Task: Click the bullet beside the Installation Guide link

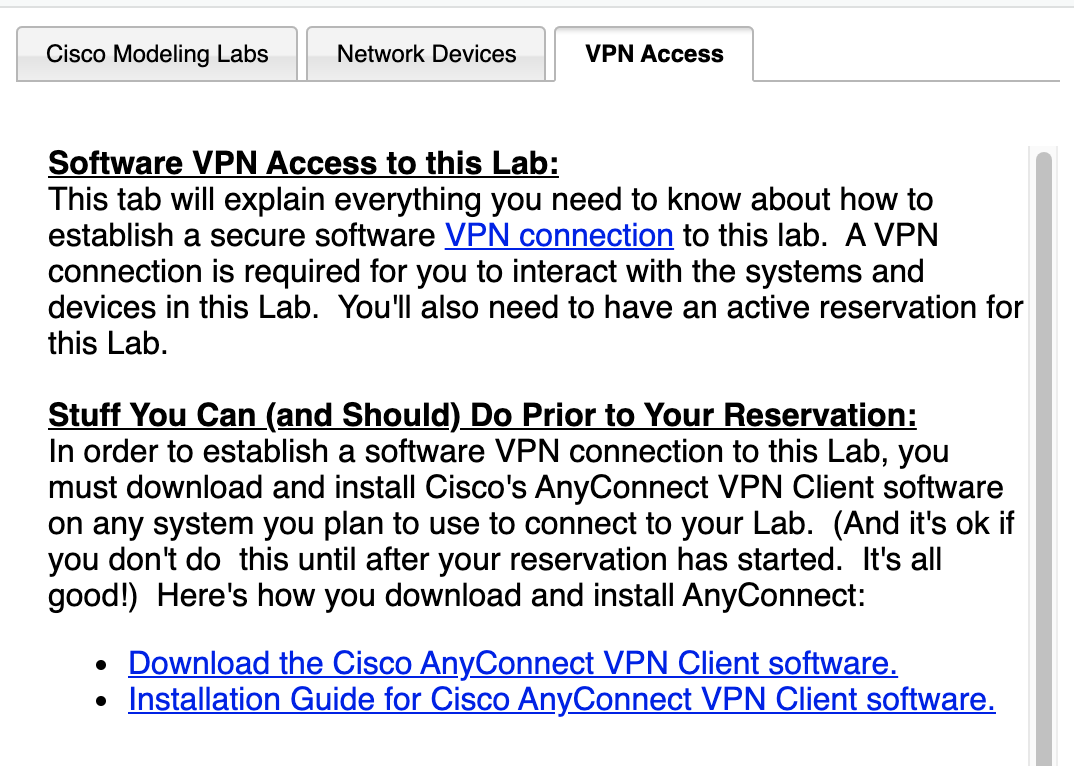Action: [100, 701]
